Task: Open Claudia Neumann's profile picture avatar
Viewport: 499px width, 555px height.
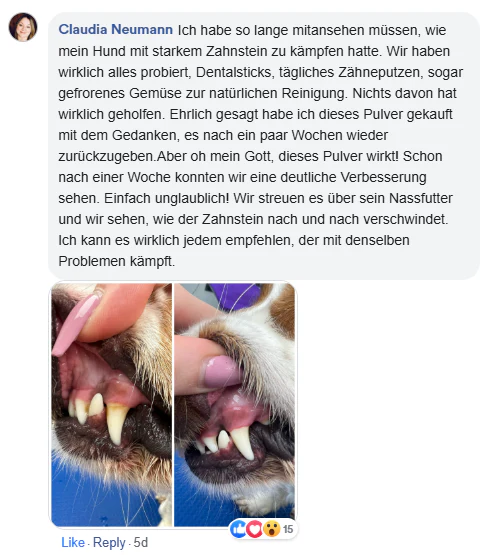Action: (x=23, y=27)
